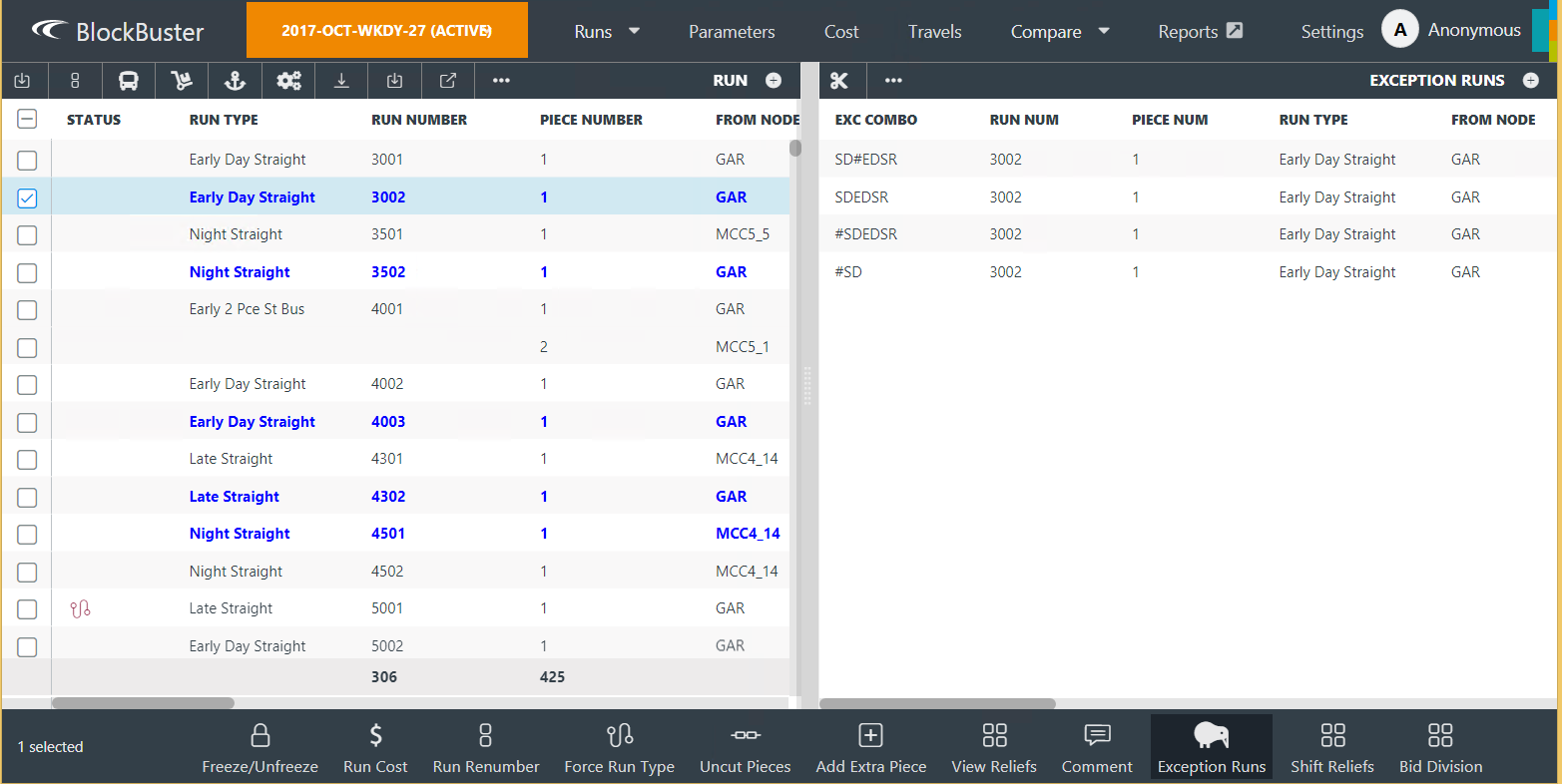The height and width of the screenshot is (784, 1562).
Task: Expand the Compare dropdown
Action: 1059,31
